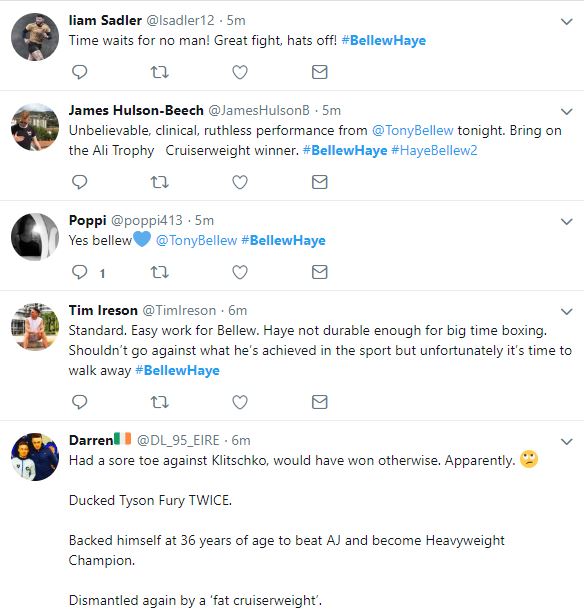
Task: Open the one reply on Poppi's tweet
Action: click(89, 272)
